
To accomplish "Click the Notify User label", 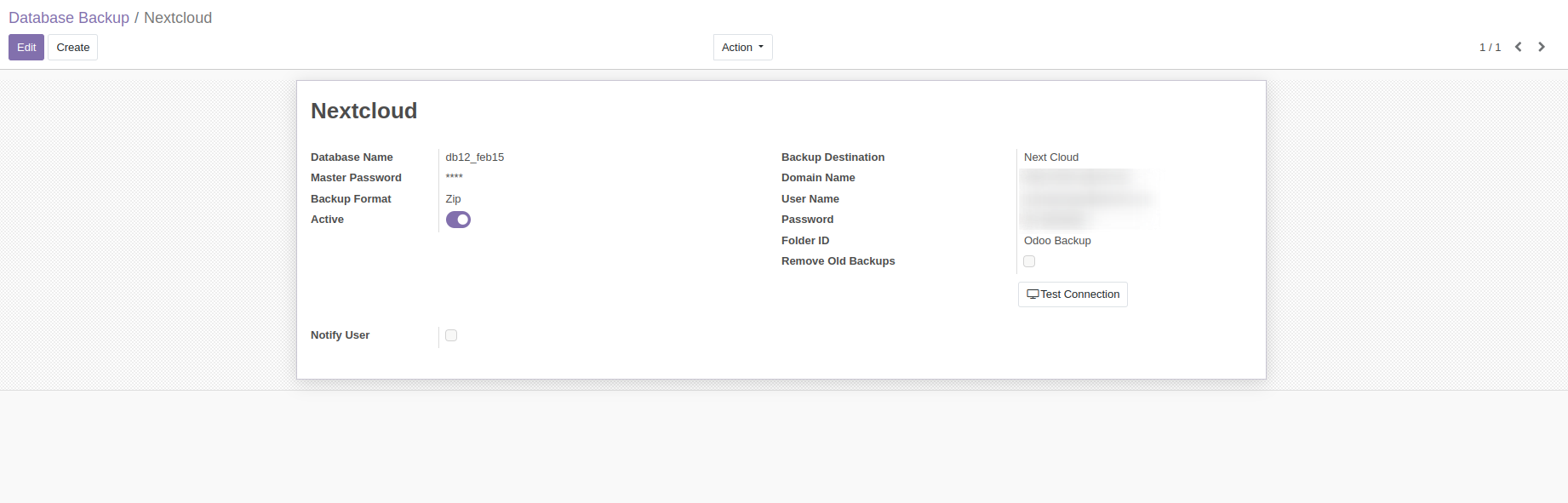I will click(x=340, y=335).
